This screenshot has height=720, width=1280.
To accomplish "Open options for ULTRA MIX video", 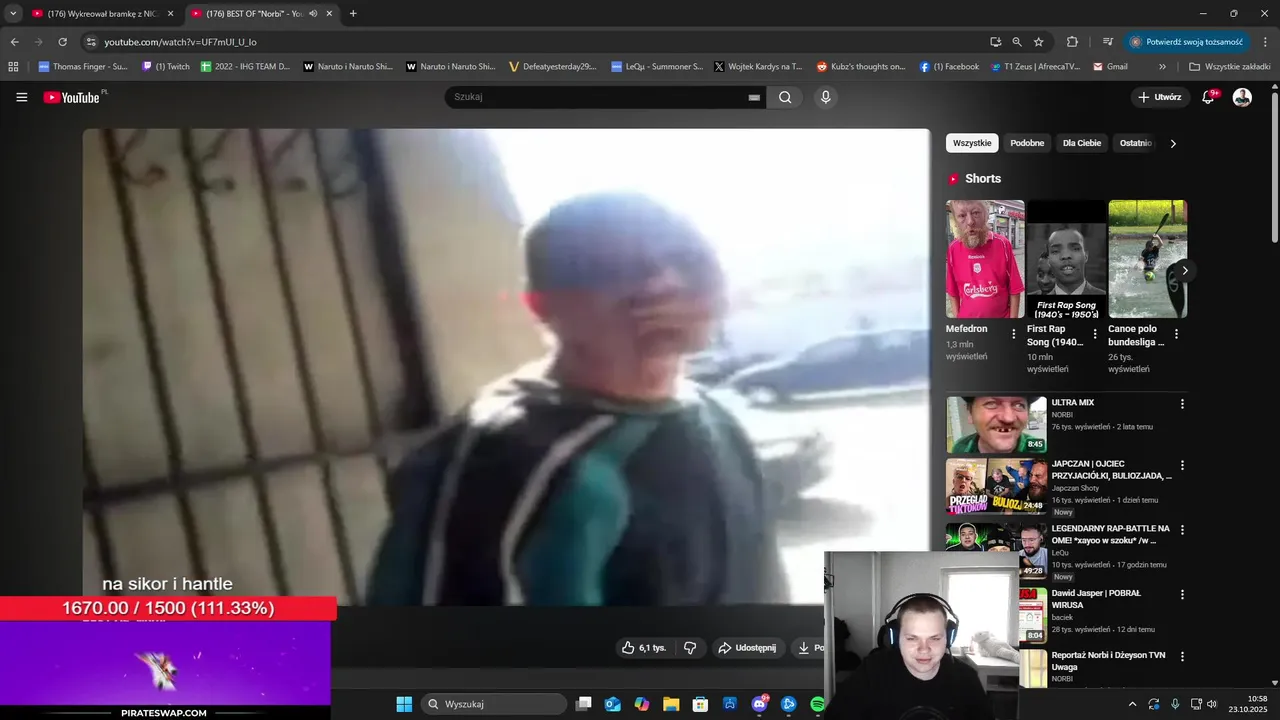I will (1182, 404).
